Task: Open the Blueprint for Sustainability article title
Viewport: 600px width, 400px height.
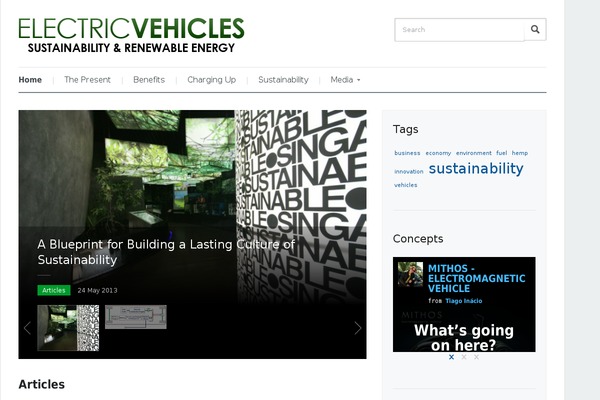Action: [x=166, y=252]
